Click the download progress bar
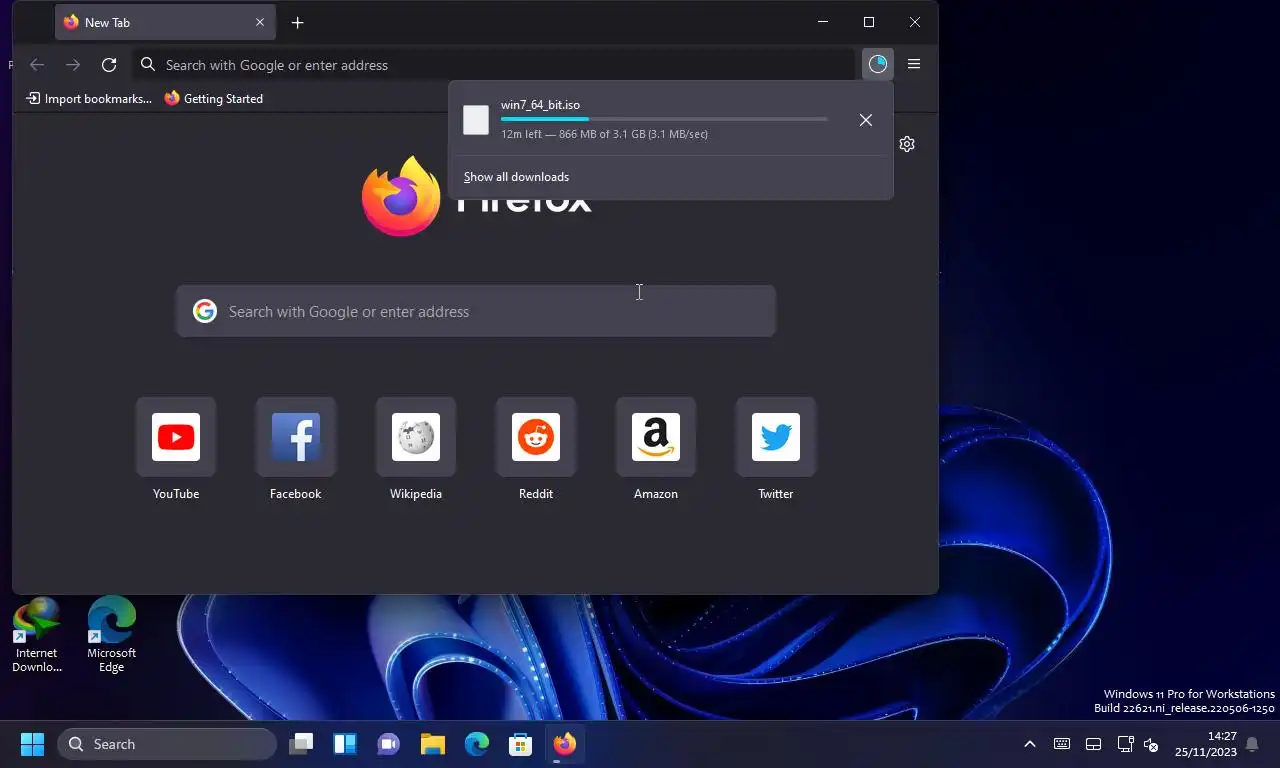 point(664,119)
